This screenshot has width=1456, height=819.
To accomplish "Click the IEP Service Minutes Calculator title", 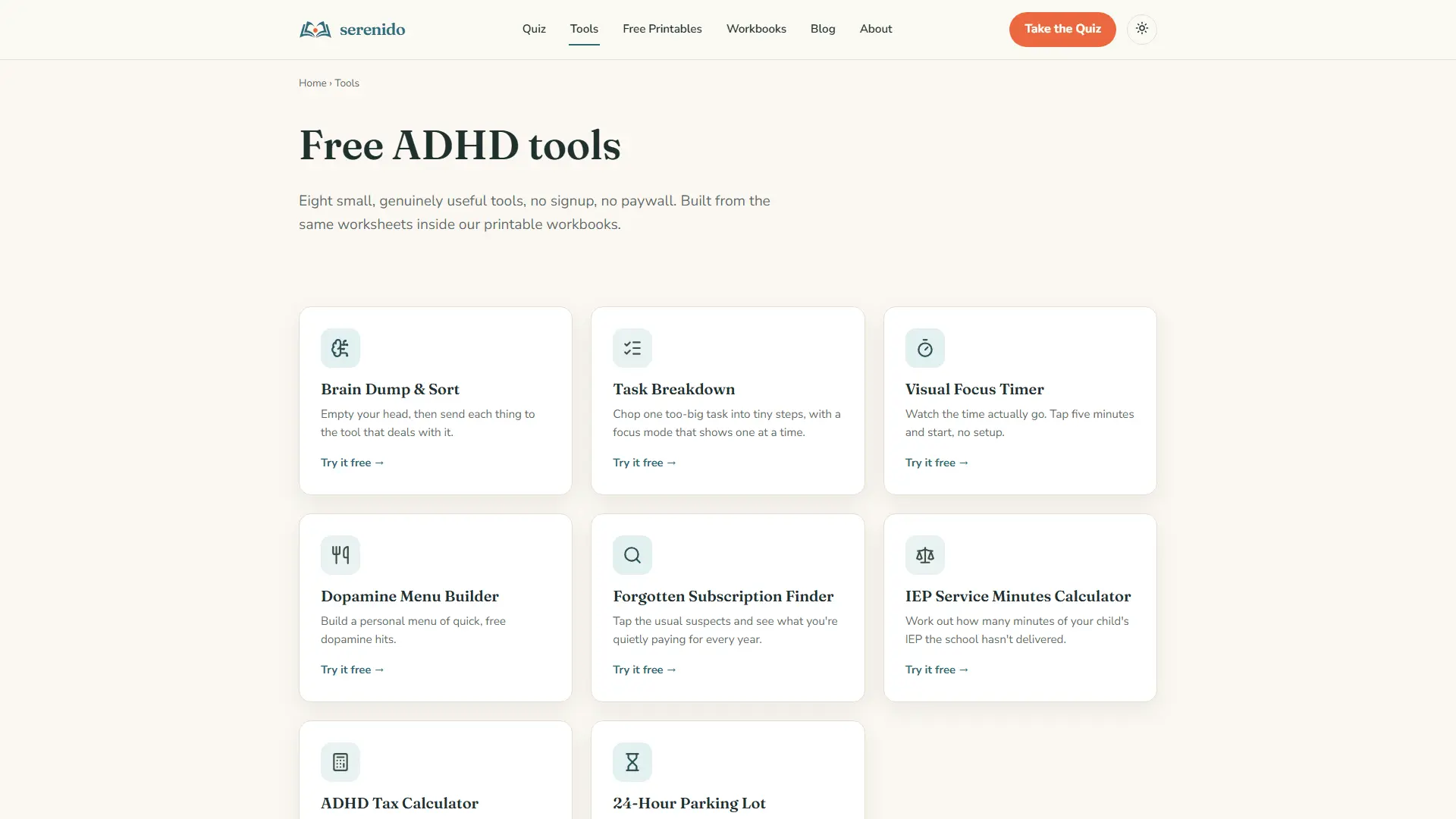I will (x=1018, y=596).
